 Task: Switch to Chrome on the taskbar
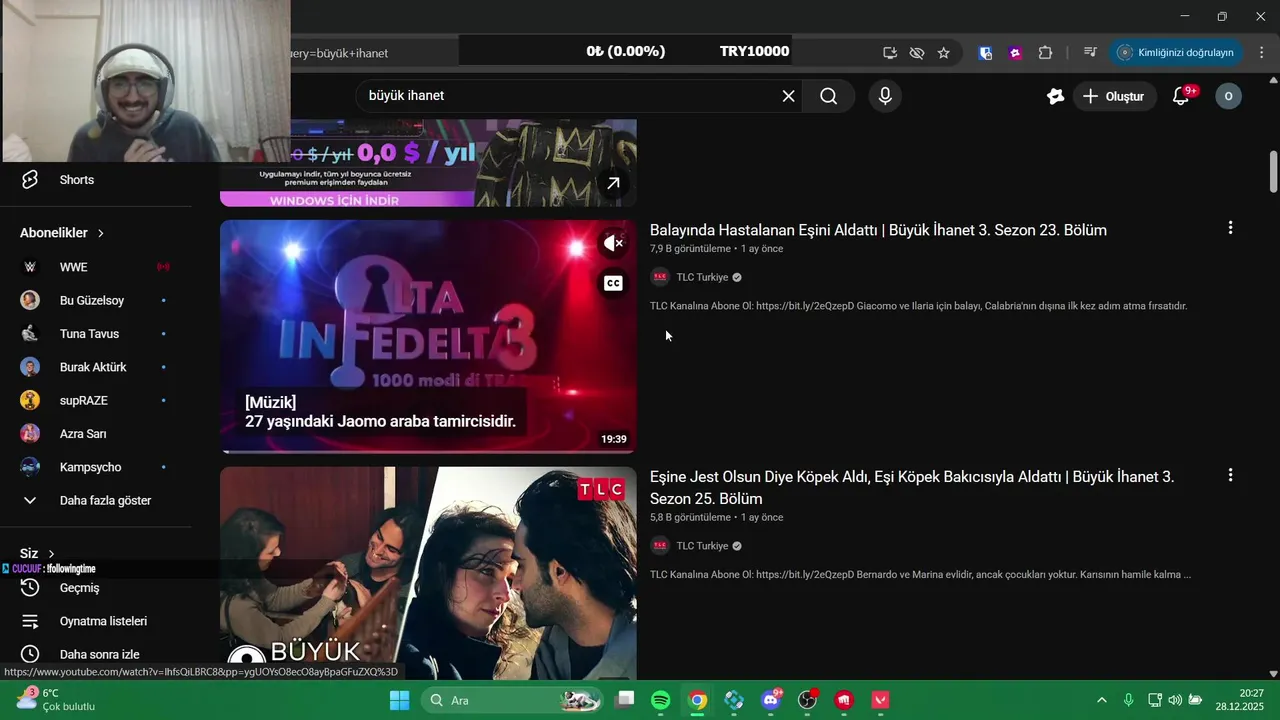tap(698, 700)
